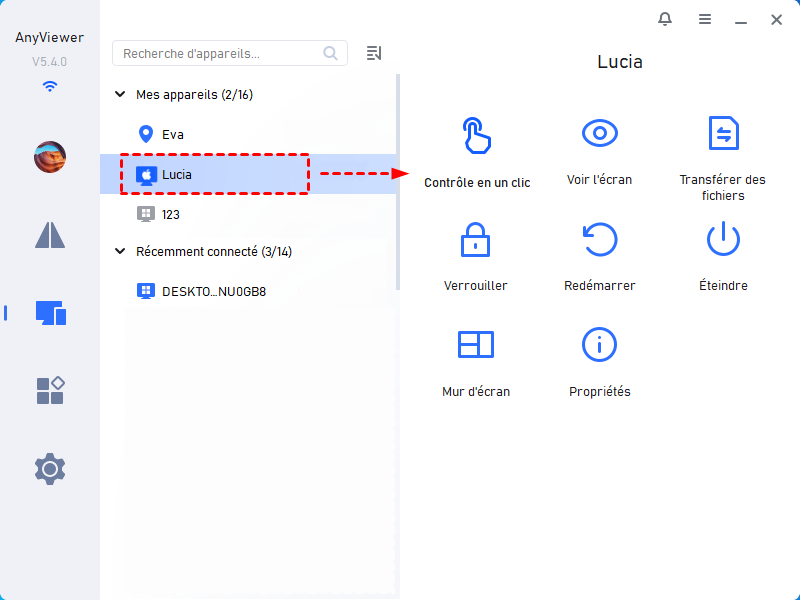The image size is (800, 600).
Task: Click in the Recherche d'appareils search field
Action: tap(230, 53)
